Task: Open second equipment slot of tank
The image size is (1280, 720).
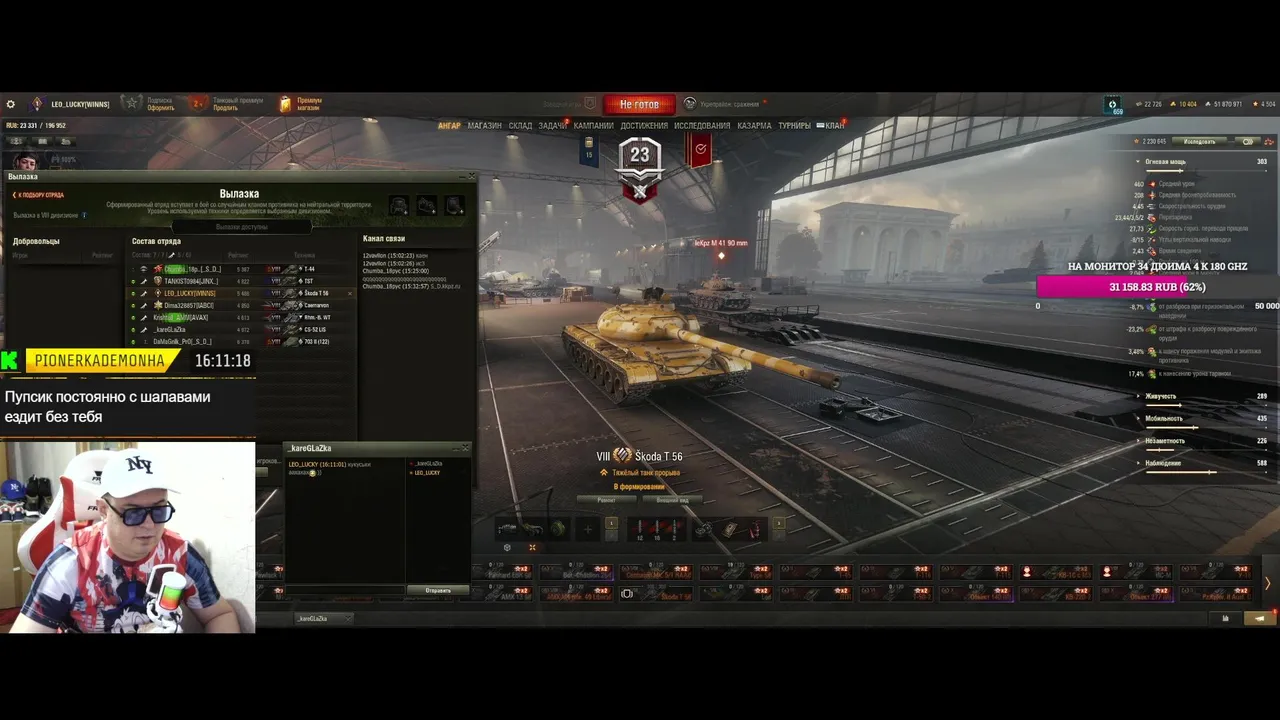Action: click(533, 528)
